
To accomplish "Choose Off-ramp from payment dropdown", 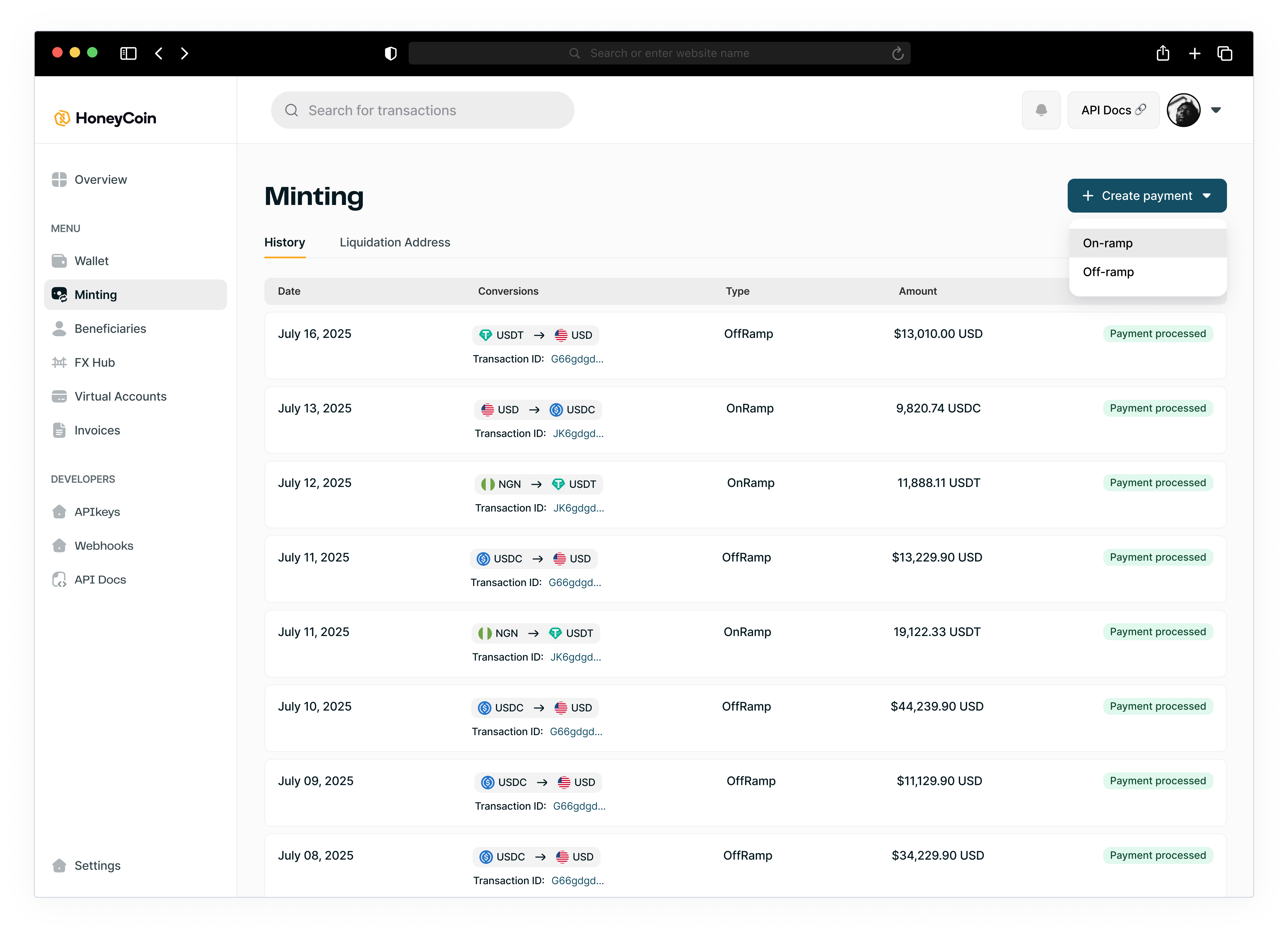I will 1108,272.
